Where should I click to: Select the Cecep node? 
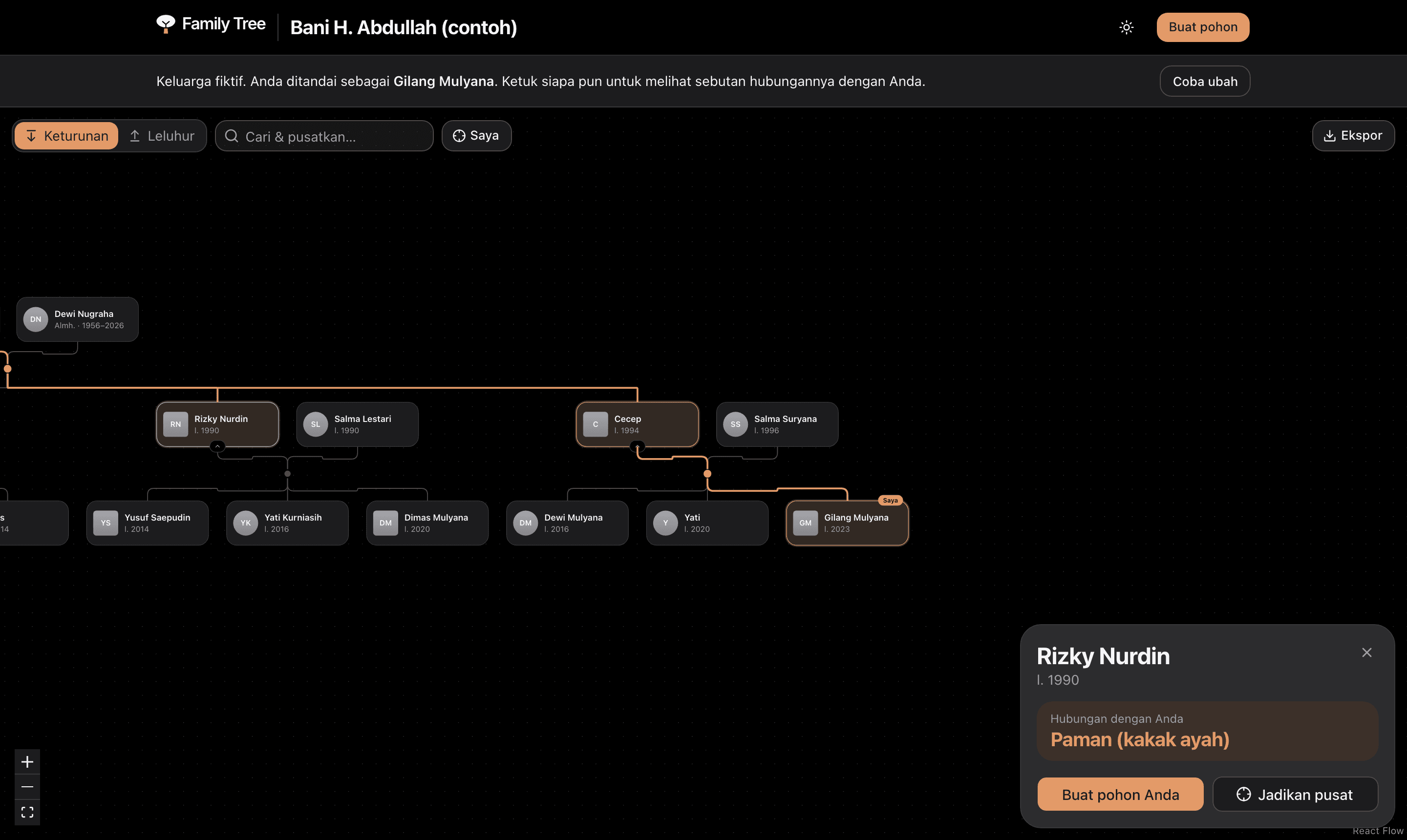[x=637, y=424]
